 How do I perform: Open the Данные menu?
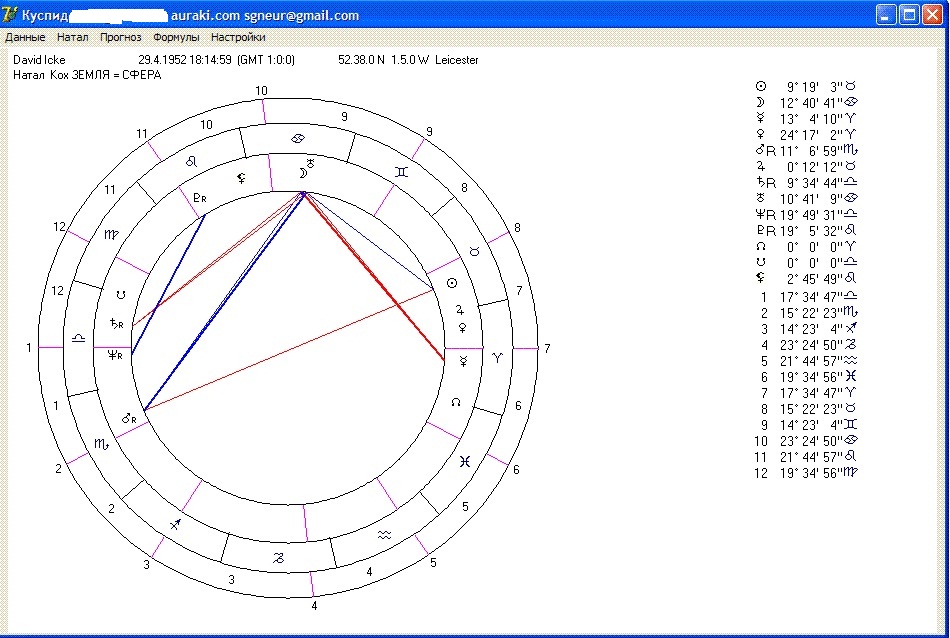pyautogui.click(x=25, y=37)
